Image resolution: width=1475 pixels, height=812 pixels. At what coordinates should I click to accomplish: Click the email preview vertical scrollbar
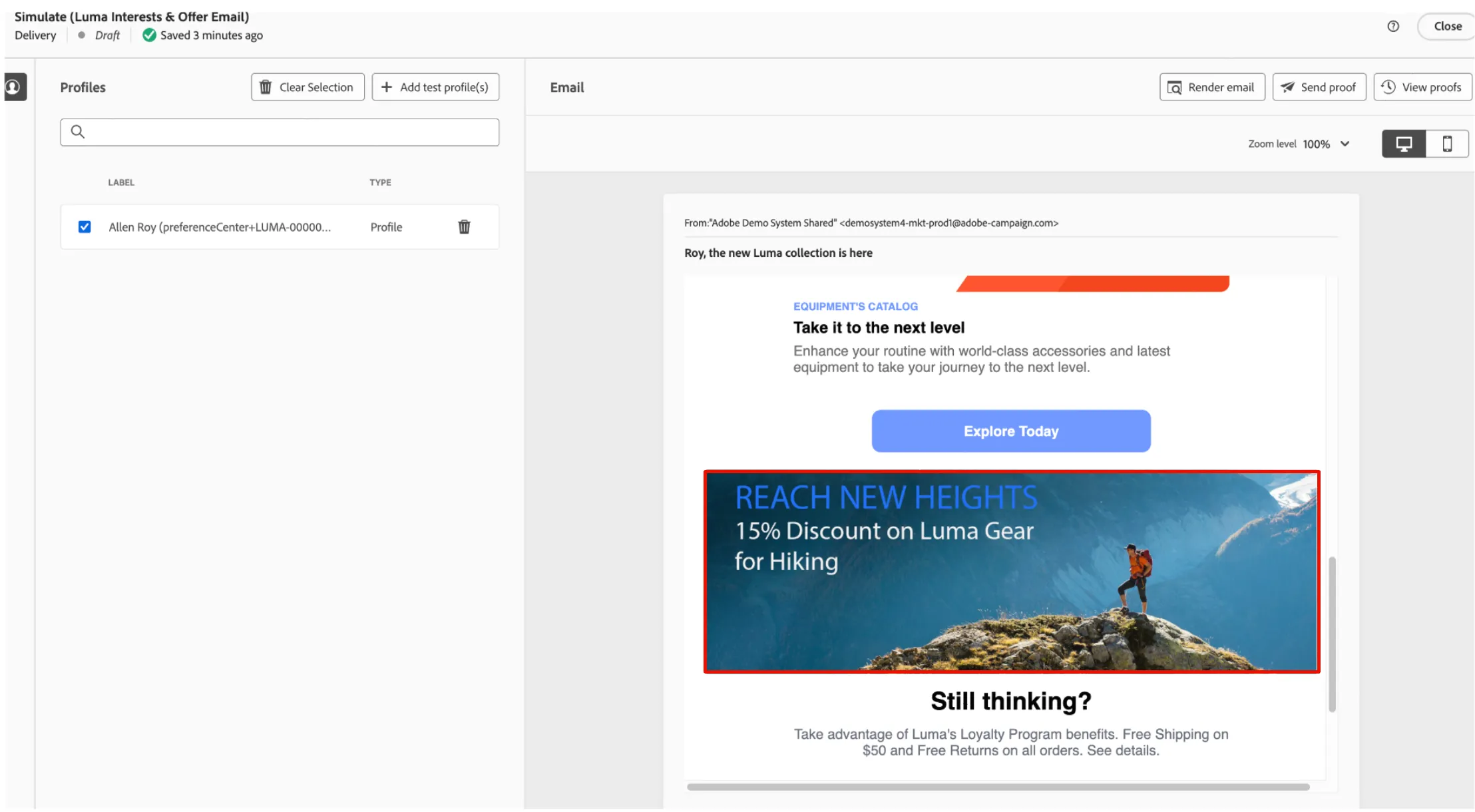pos(1332,634)
